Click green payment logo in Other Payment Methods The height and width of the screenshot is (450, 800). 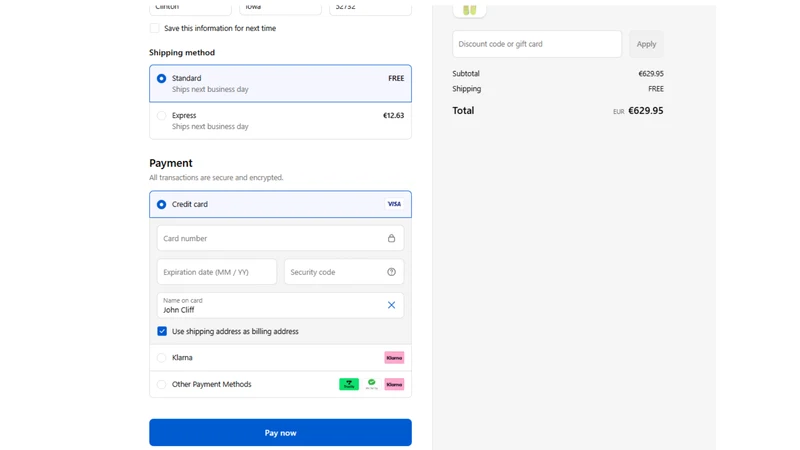(x=349, y=384)
